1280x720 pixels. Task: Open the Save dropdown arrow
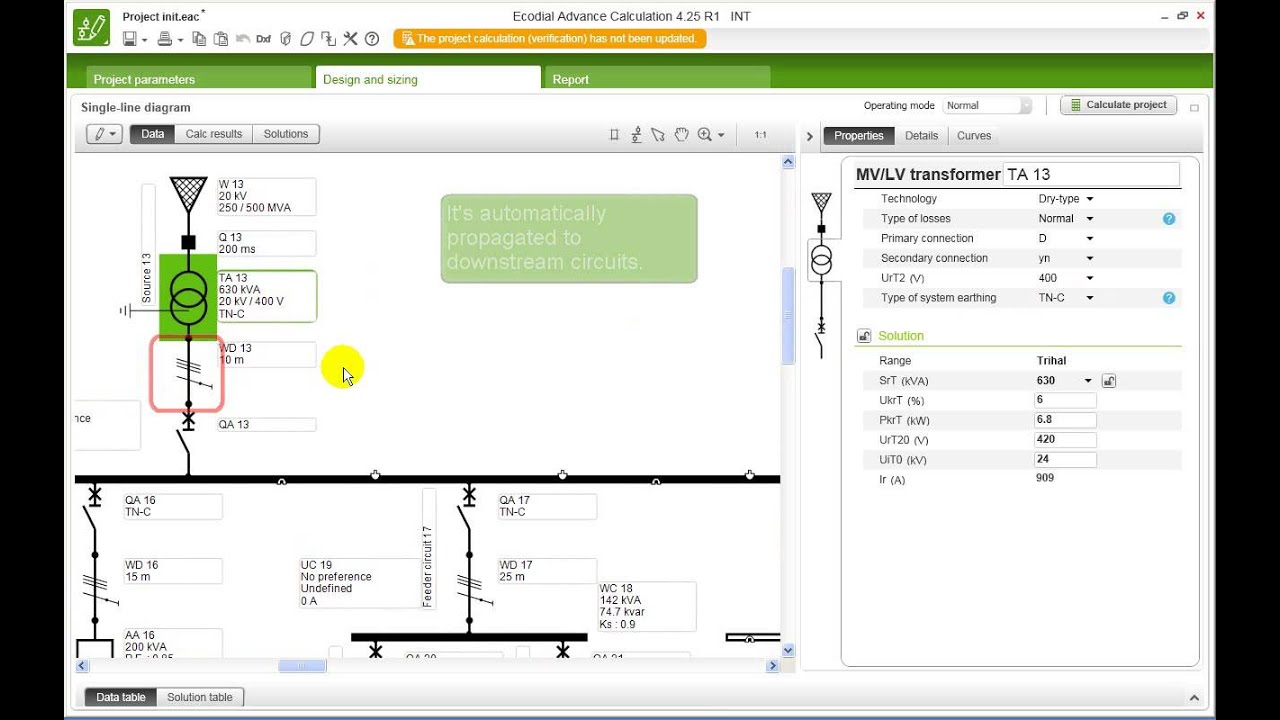pos(145,40)
